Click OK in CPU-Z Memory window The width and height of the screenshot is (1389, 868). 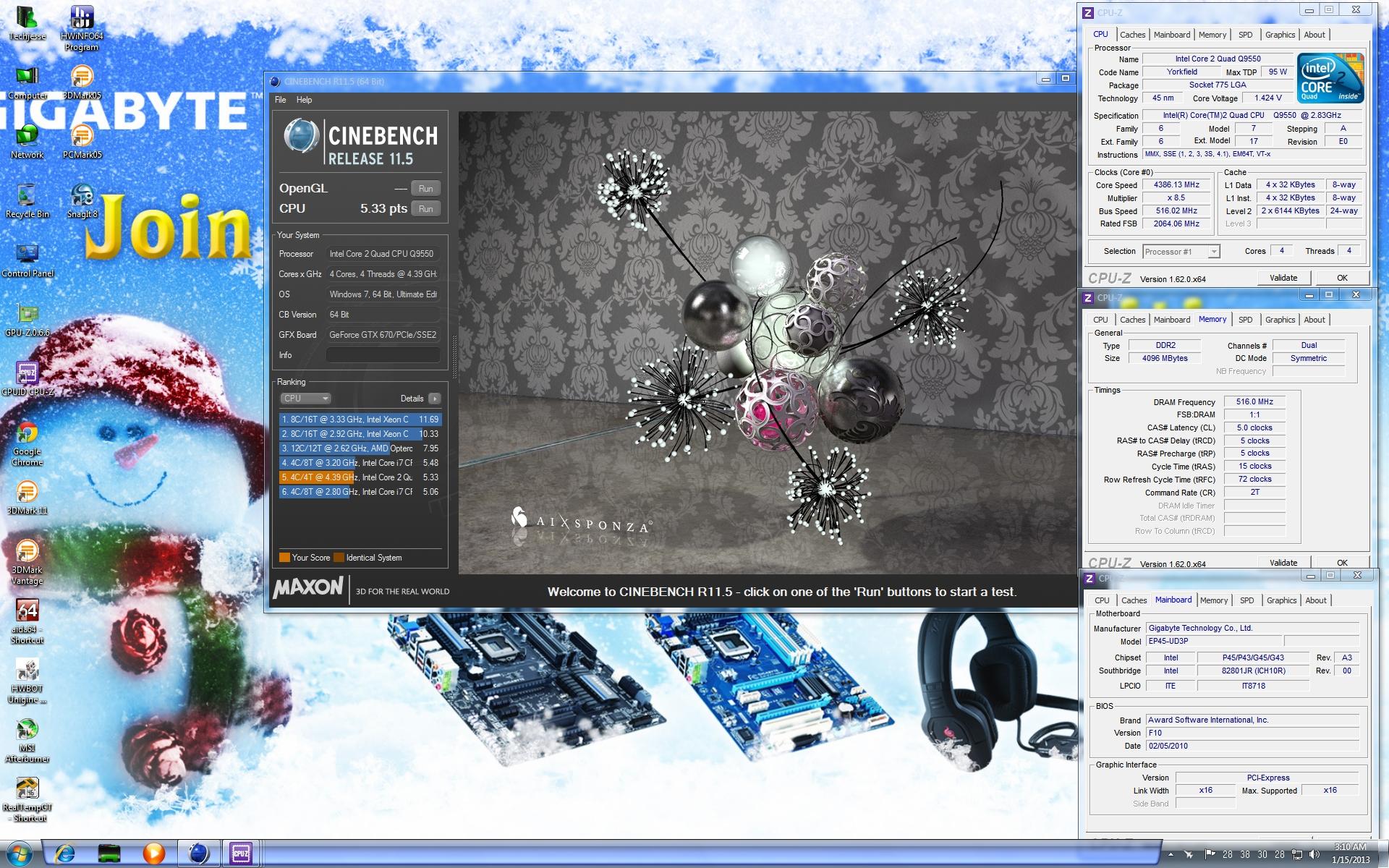(1342, 563)
